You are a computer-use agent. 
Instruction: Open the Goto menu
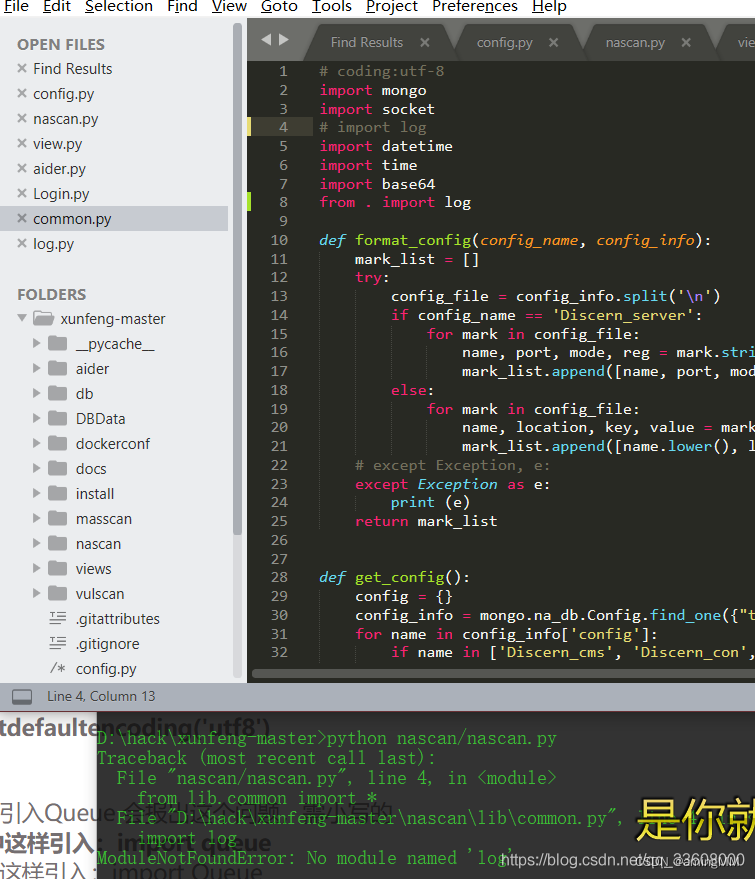279,7
